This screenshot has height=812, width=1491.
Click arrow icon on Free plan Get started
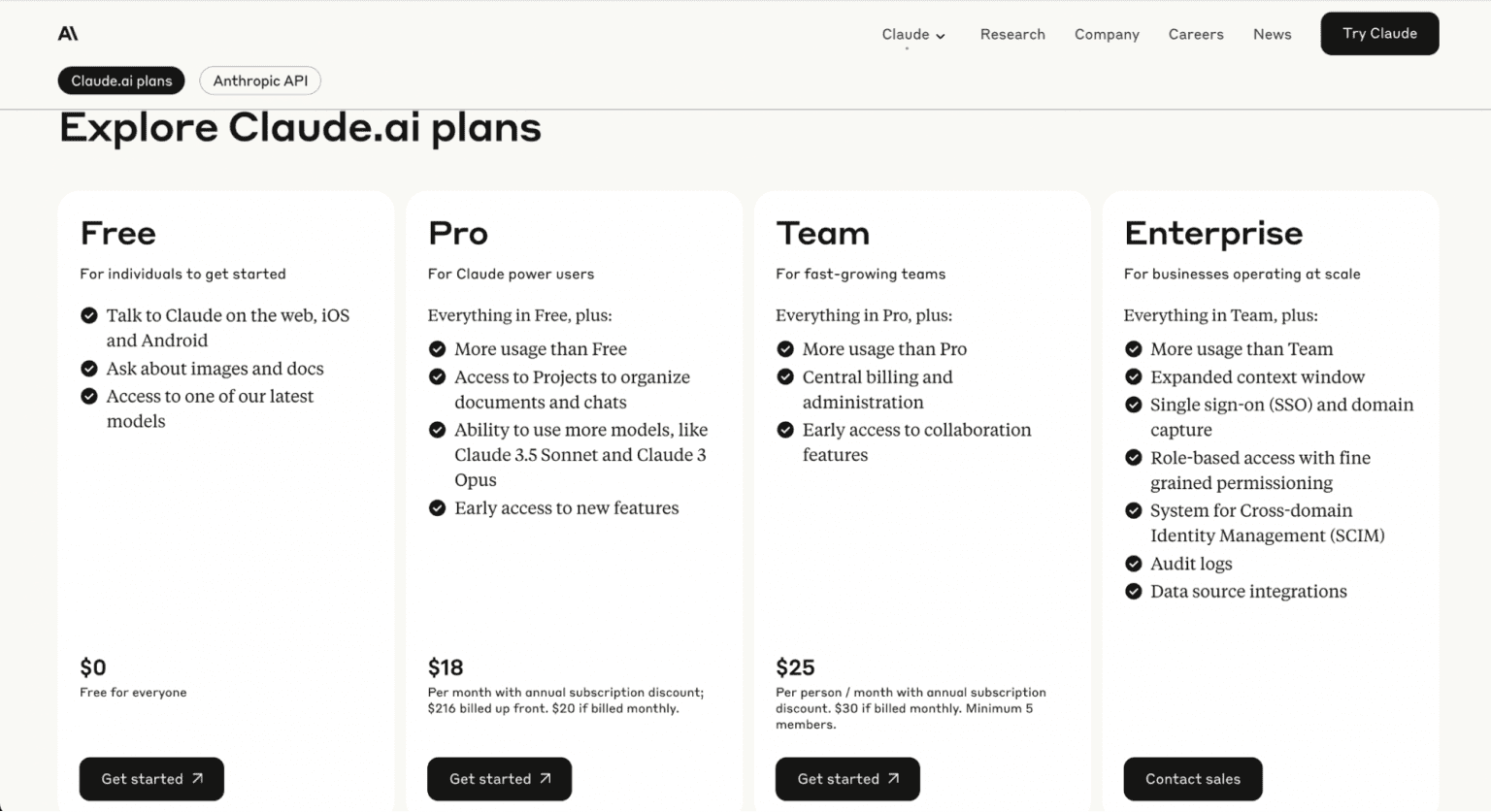pos(198,779)
